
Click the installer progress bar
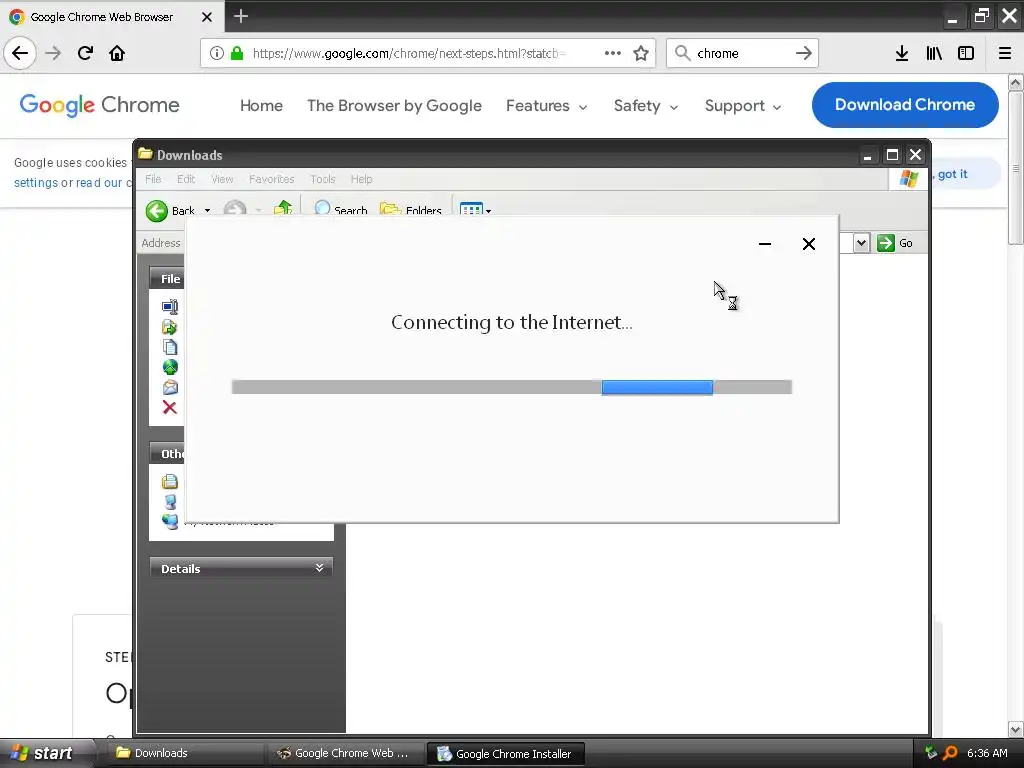pos(511,387)
